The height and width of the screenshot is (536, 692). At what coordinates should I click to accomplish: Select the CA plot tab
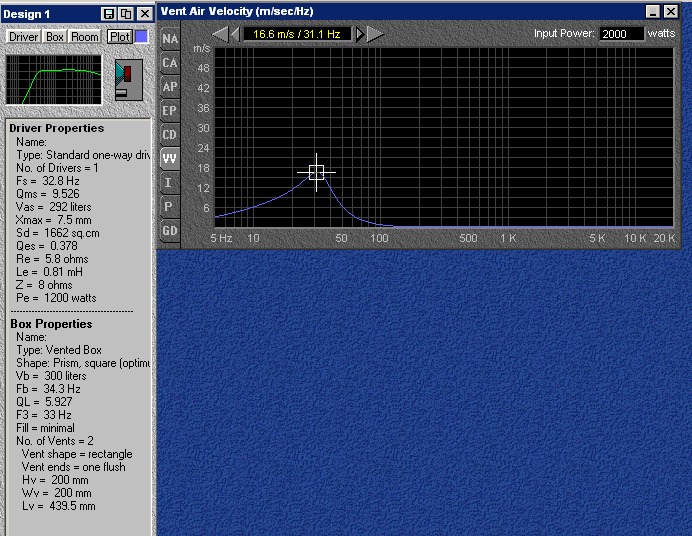tap(170, 63)
